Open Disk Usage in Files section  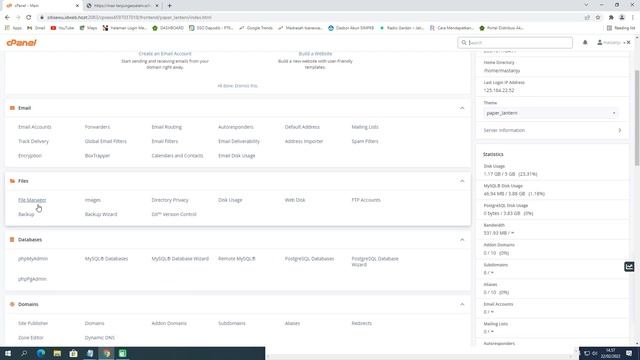[x=230, y=200]
